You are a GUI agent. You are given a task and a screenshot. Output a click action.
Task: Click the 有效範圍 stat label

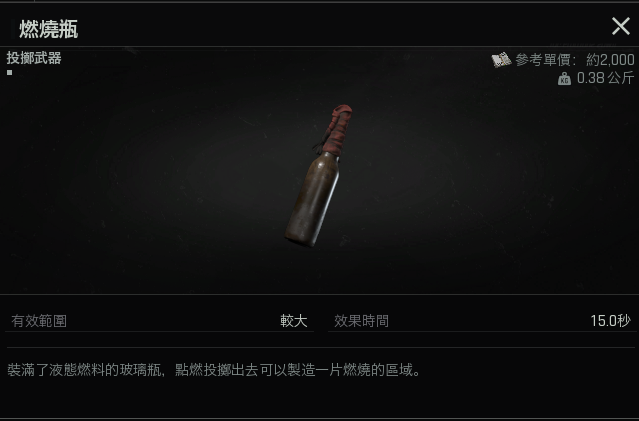(39, 321)
